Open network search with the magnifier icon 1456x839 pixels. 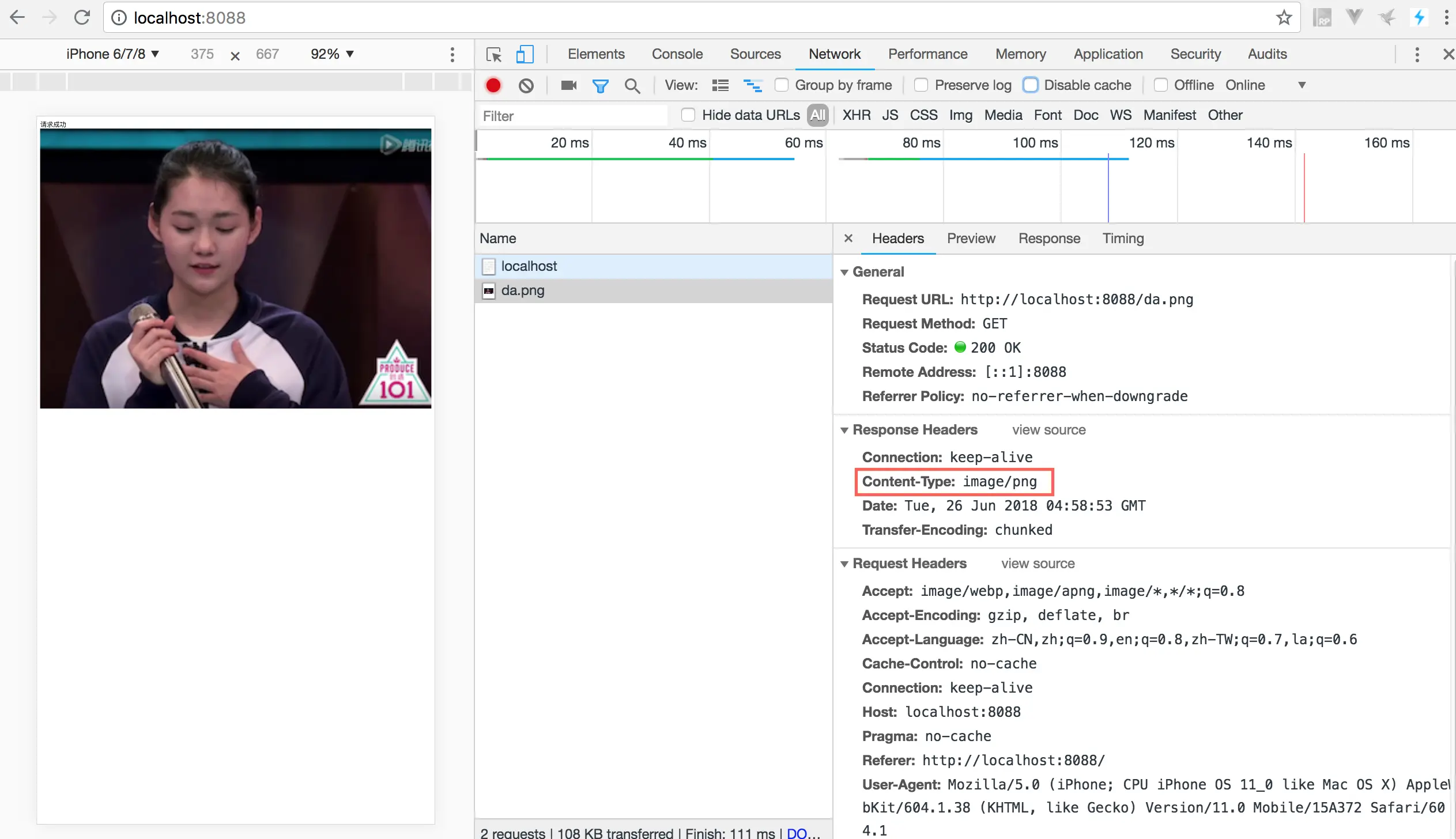632,85
